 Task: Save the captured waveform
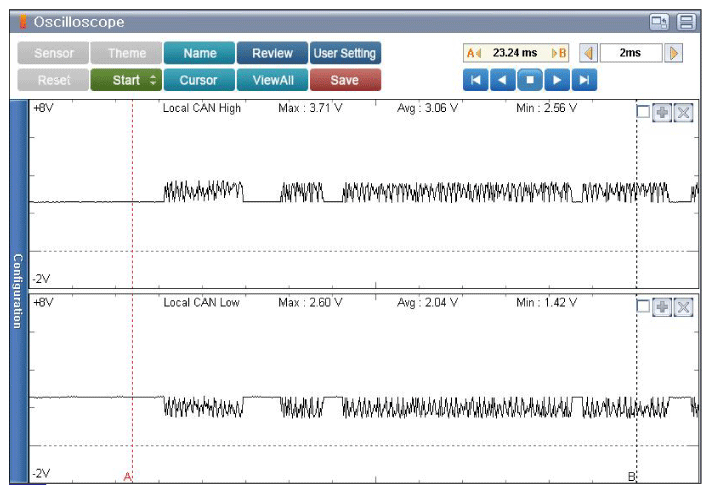[345, 80]
